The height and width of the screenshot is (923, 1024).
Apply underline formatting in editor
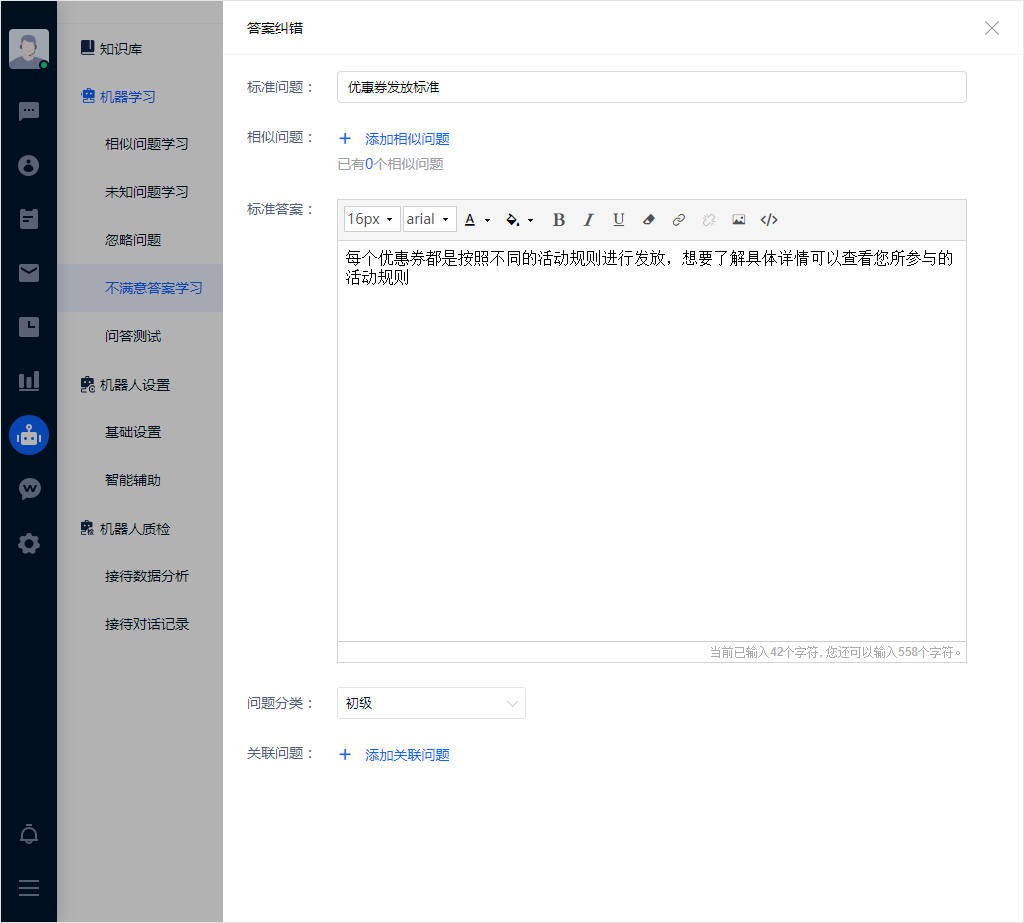point(619,220)
